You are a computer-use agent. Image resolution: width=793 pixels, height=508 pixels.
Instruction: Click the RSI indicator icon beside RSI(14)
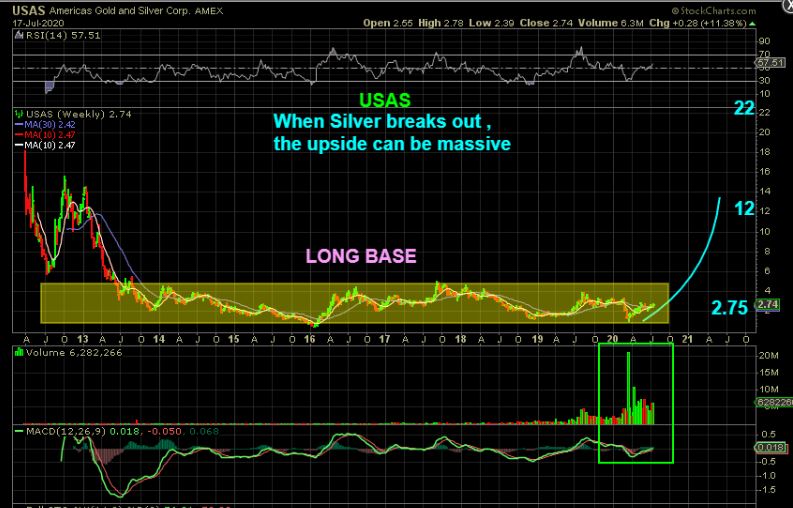coord(19,35)
